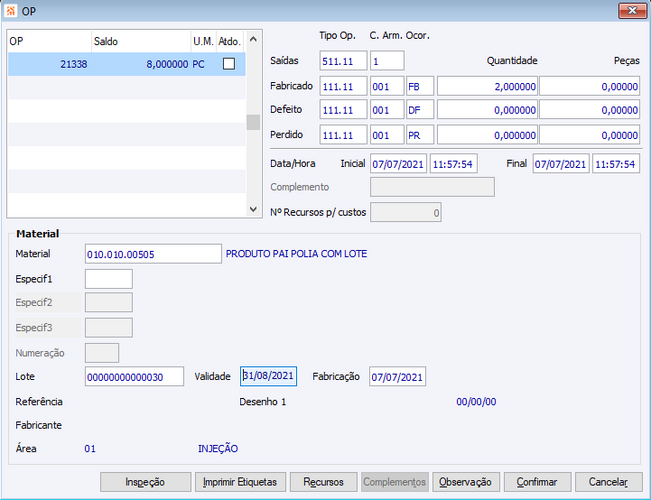Click the 00/00/00 Desenho date text

(x=476, y=402)
